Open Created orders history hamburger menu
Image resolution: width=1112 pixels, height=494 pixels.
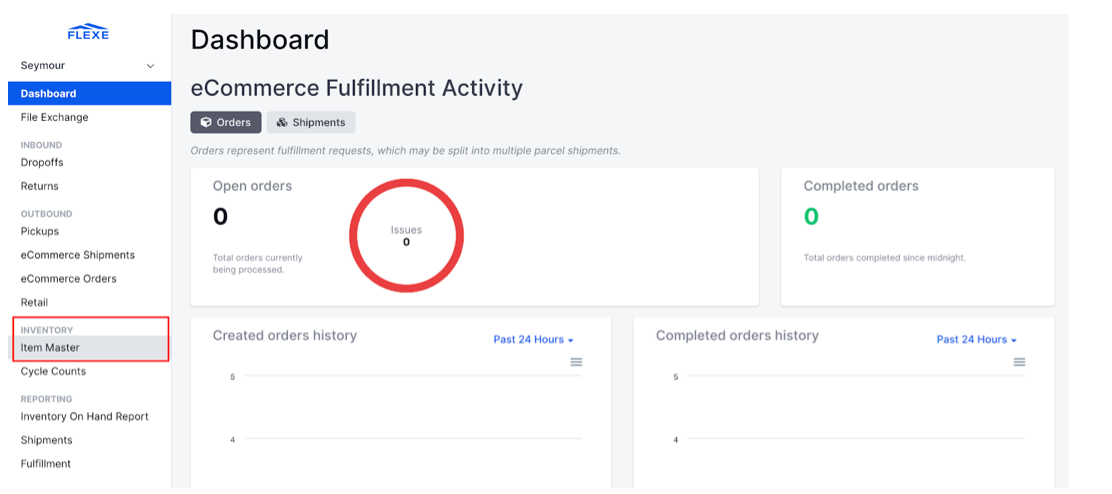tap(577, 362)
